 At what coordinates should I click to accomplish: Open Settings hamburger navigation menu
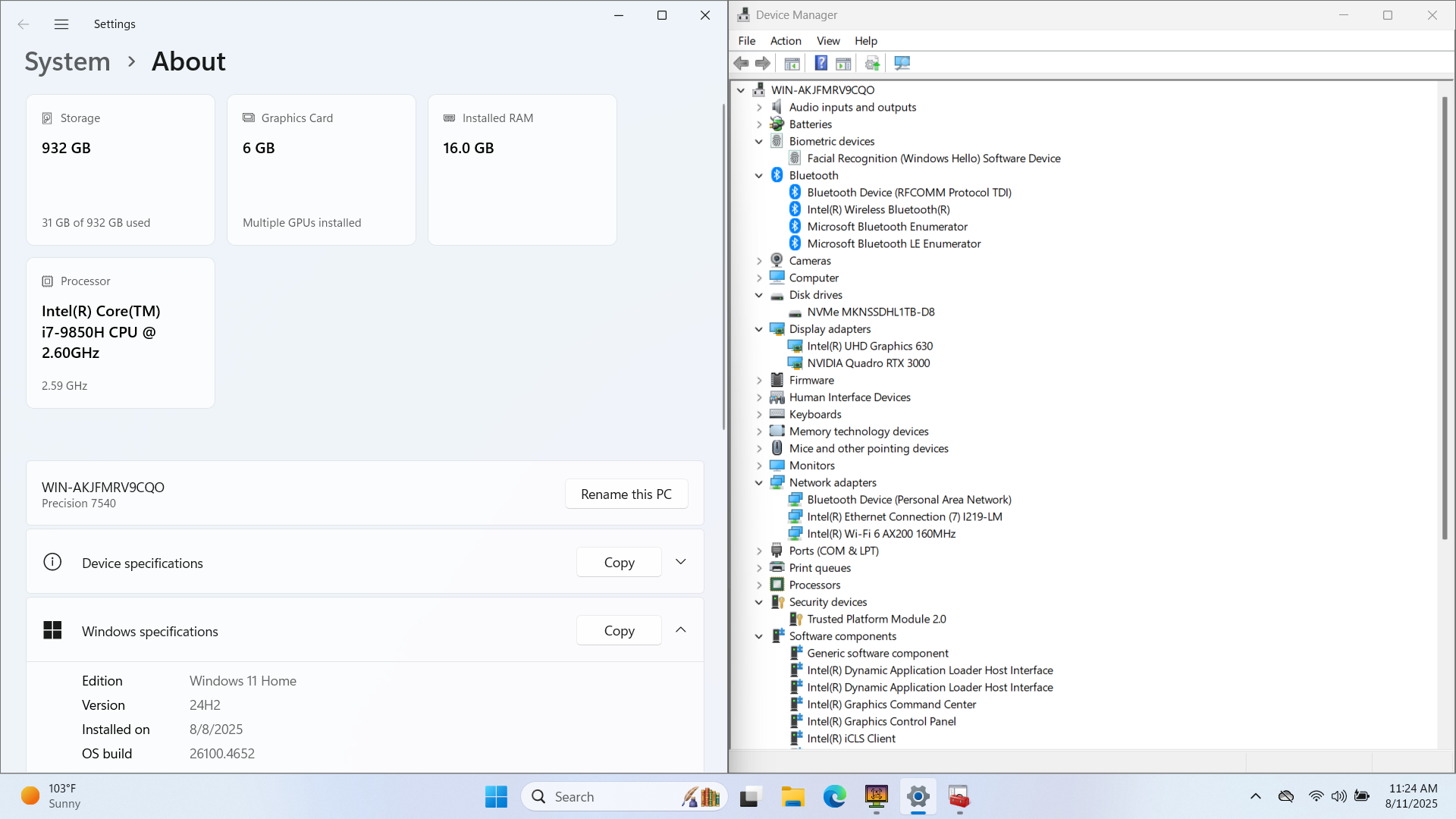click(61, 24)
